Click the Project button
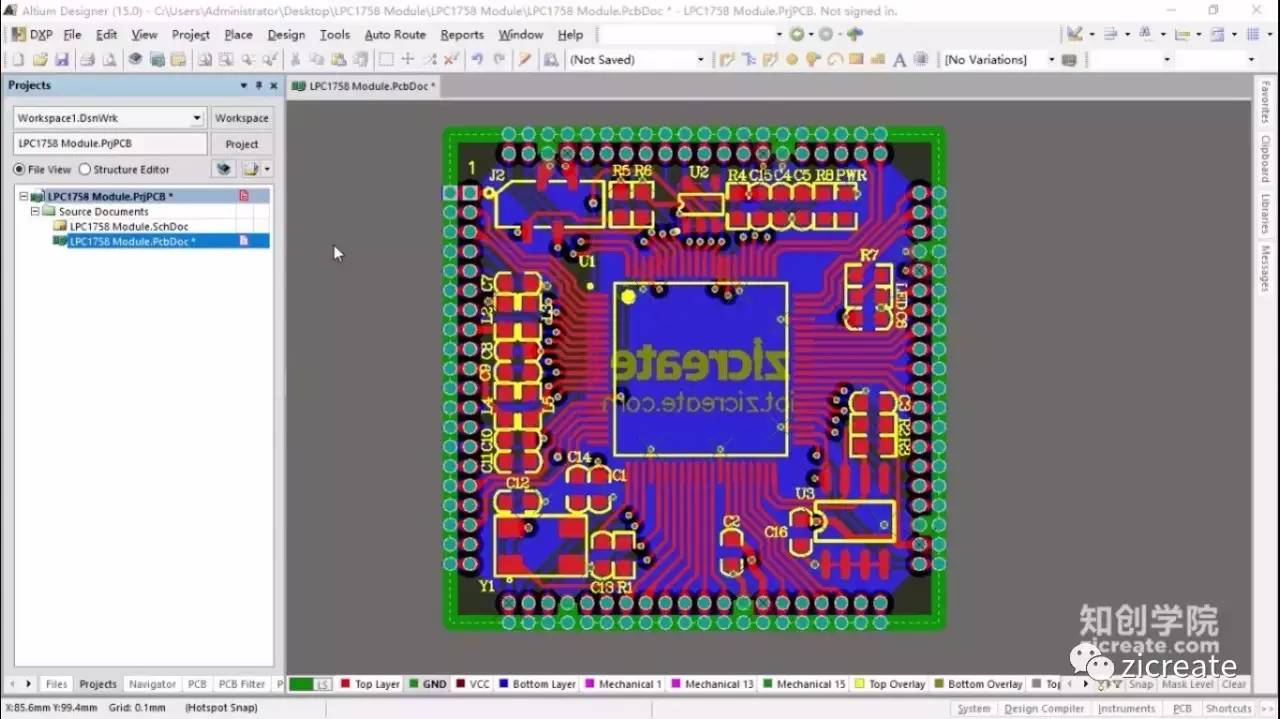The height and width of the screenshot is (719, 1280). [242, 144]
